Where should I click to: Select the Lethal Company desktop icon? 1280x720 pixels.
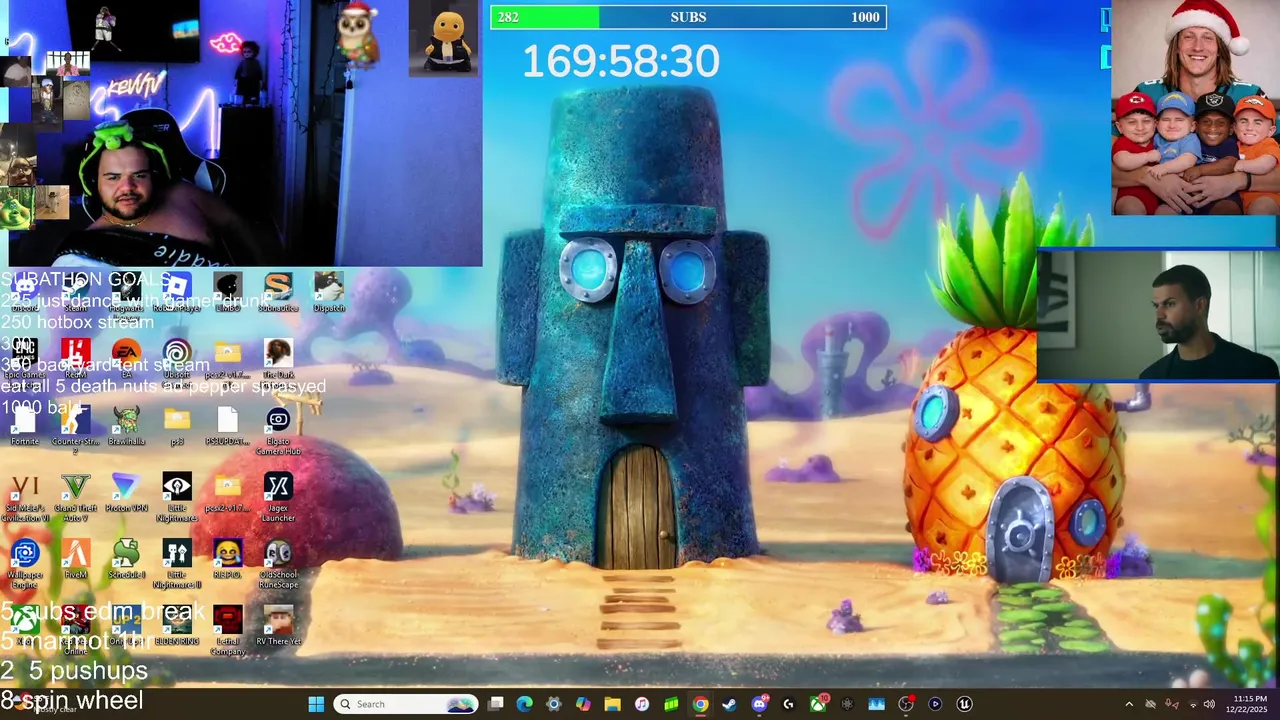[x=228, y=632]
